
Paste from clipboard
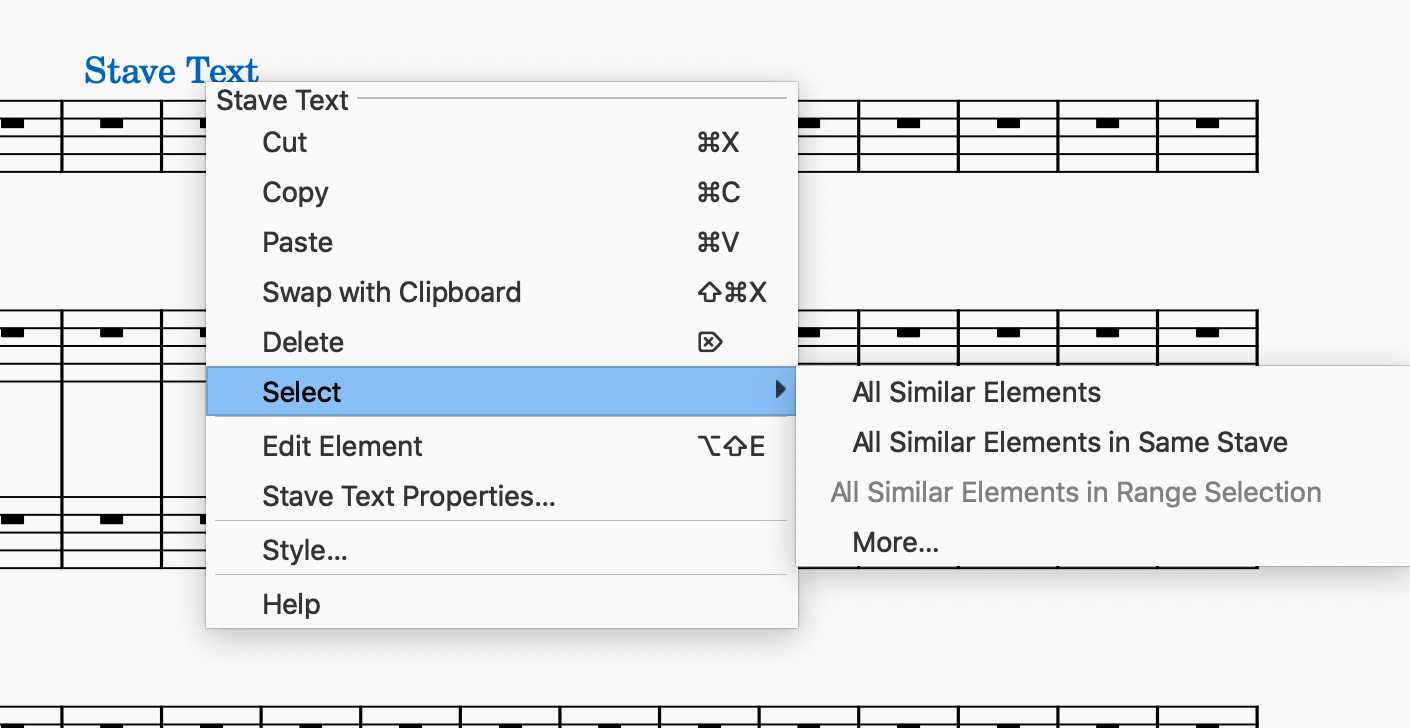click(295, 242)
